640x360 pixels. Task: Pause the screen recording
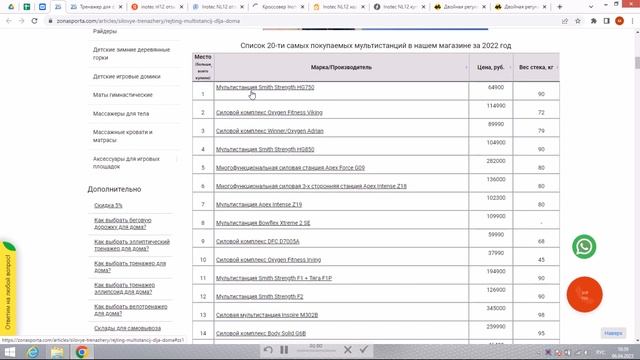pyautogui.click(x=284, y=350)
